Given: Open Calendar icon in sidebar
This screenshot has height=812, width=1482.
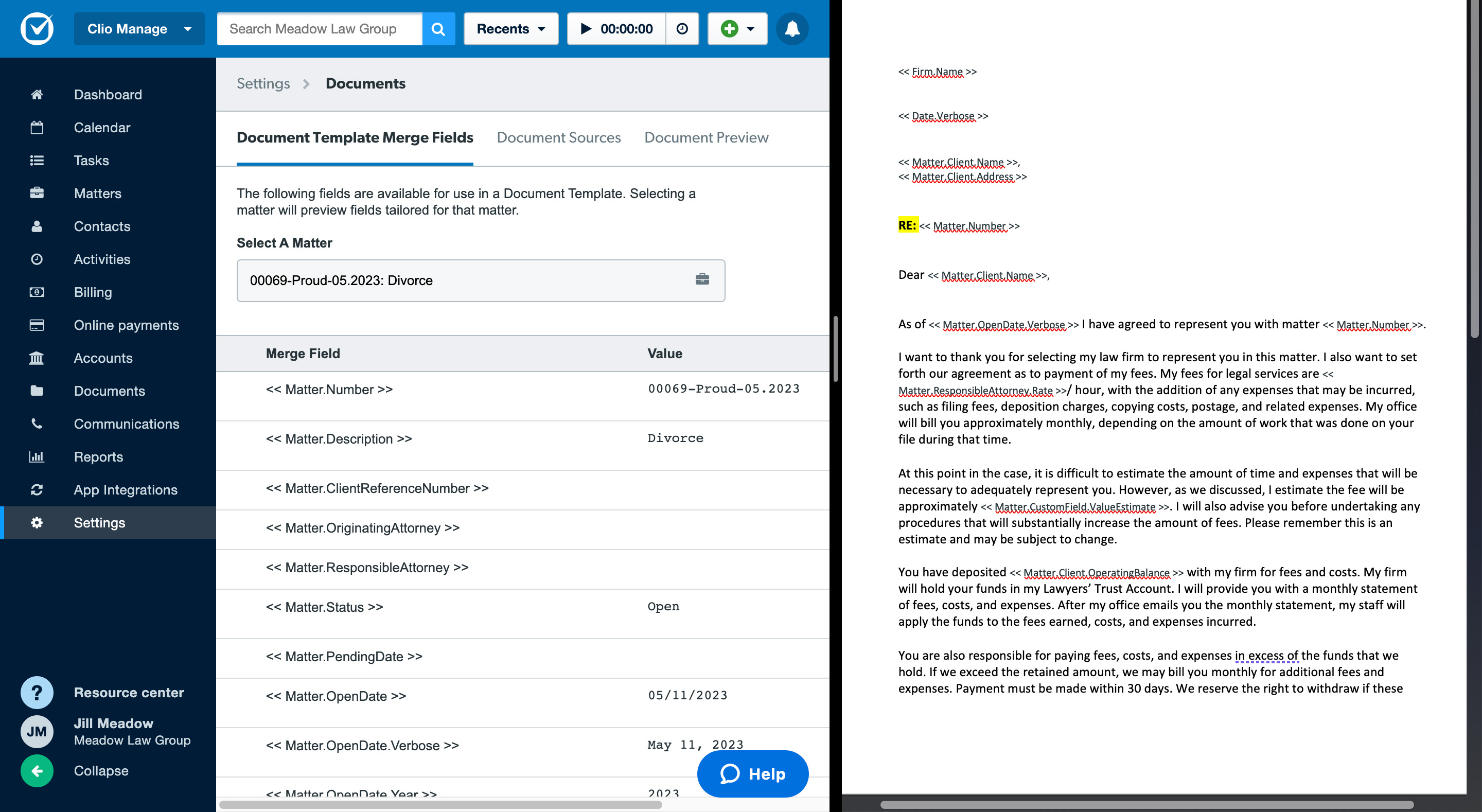Looking at the screenshot, I should (37, 127).
